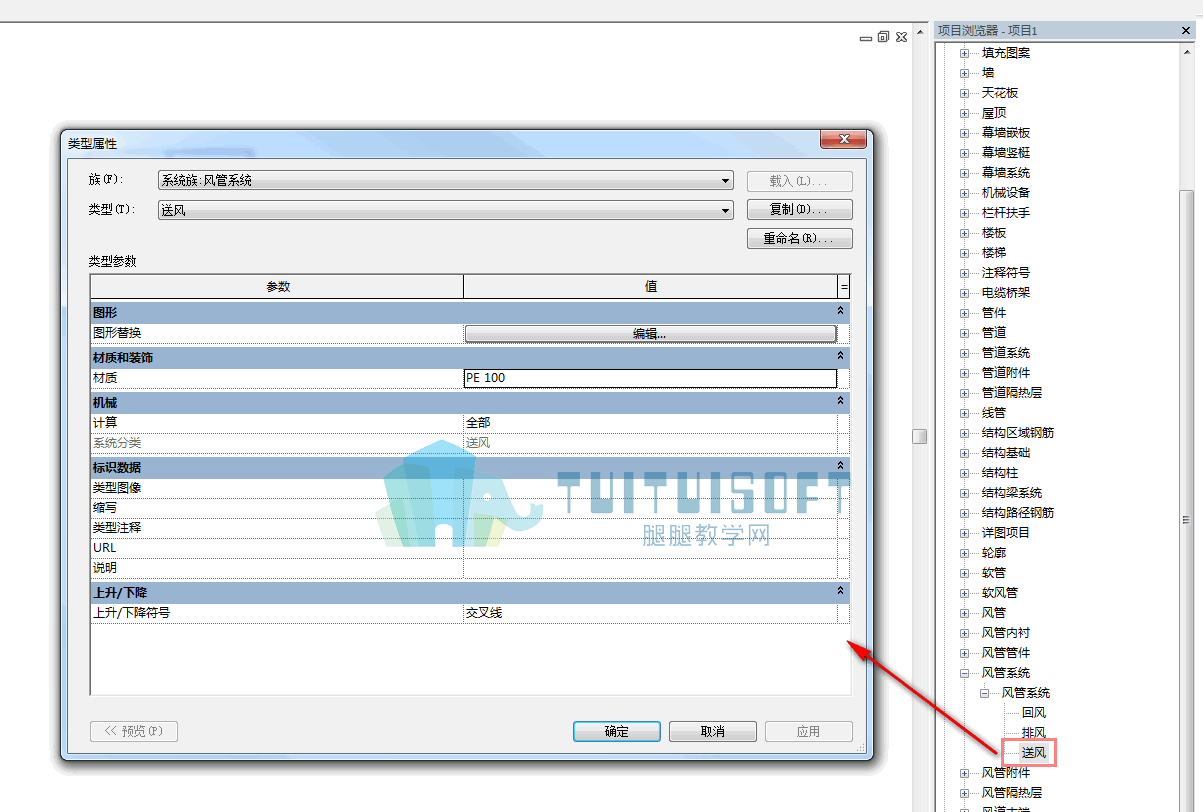Select 结构柱 in the project browser
The image size is (1203, 812).
(x=1000, y=473)
